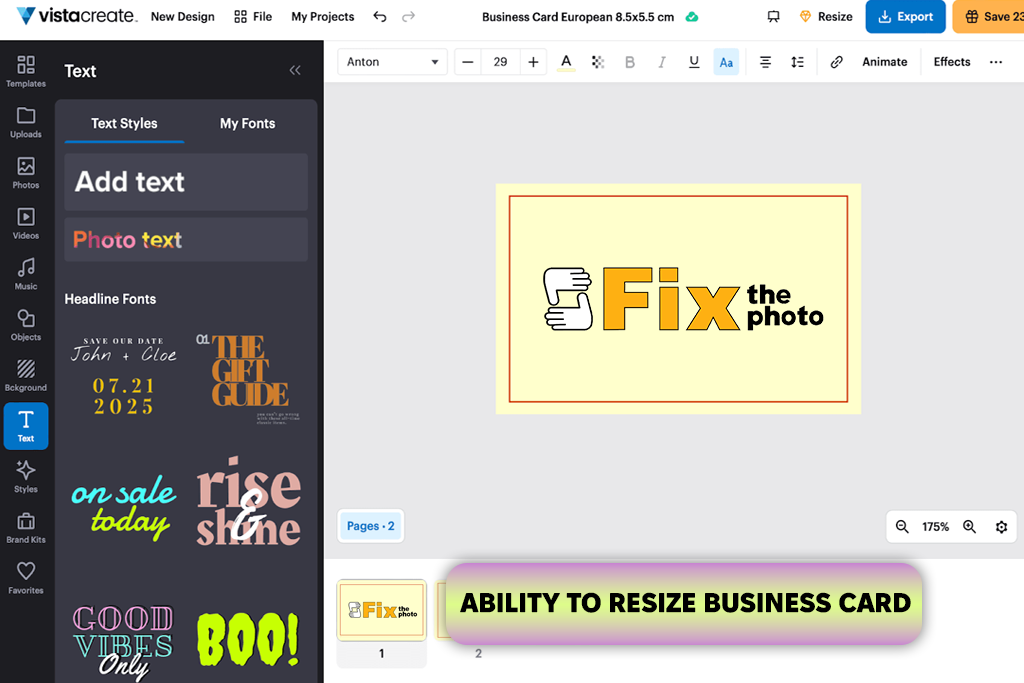Click the zoom out magnifier icon
This screenshot has height=683, width=1024.
(x=902, y=527)
